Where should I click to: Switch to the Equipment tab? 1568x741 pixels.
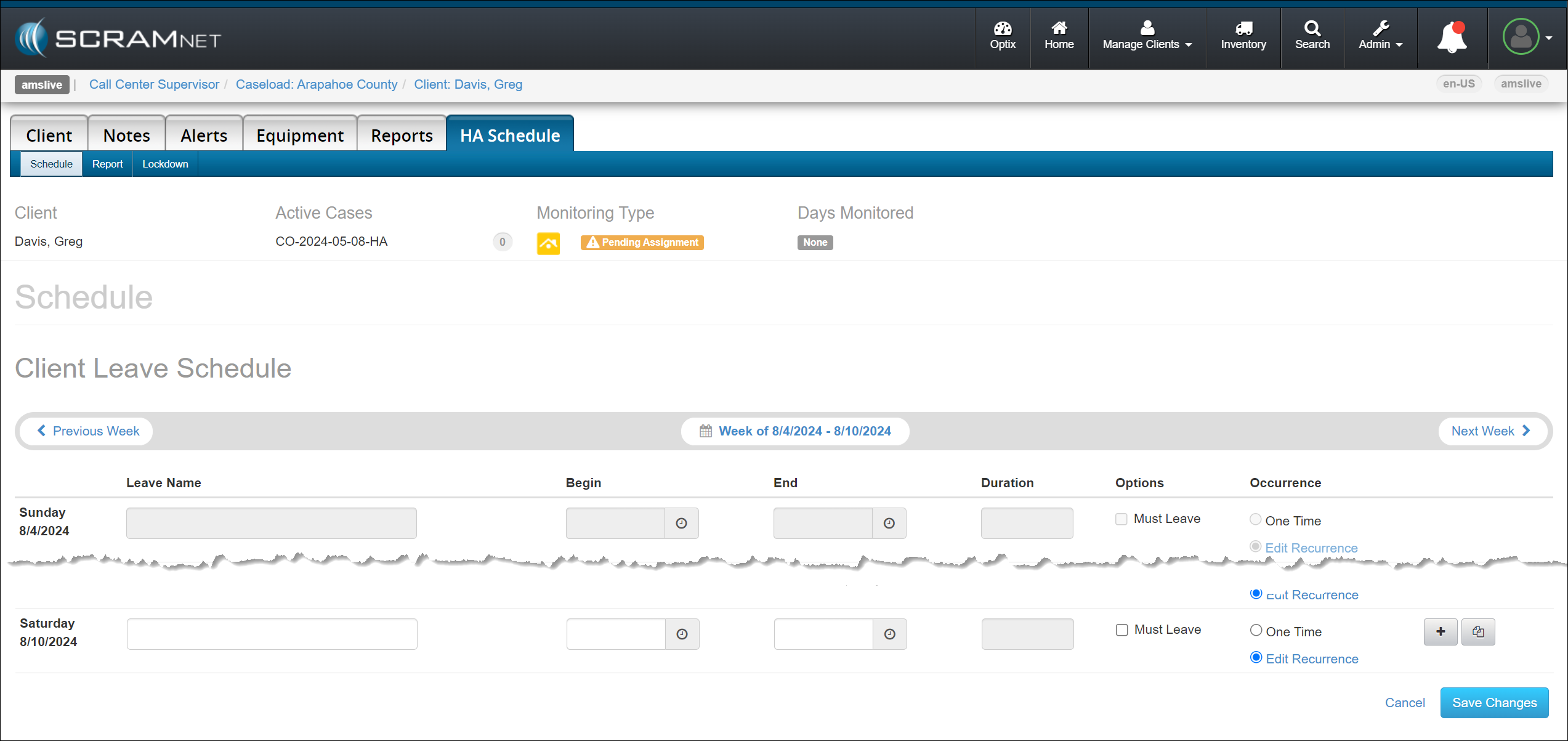pos(300,135)
